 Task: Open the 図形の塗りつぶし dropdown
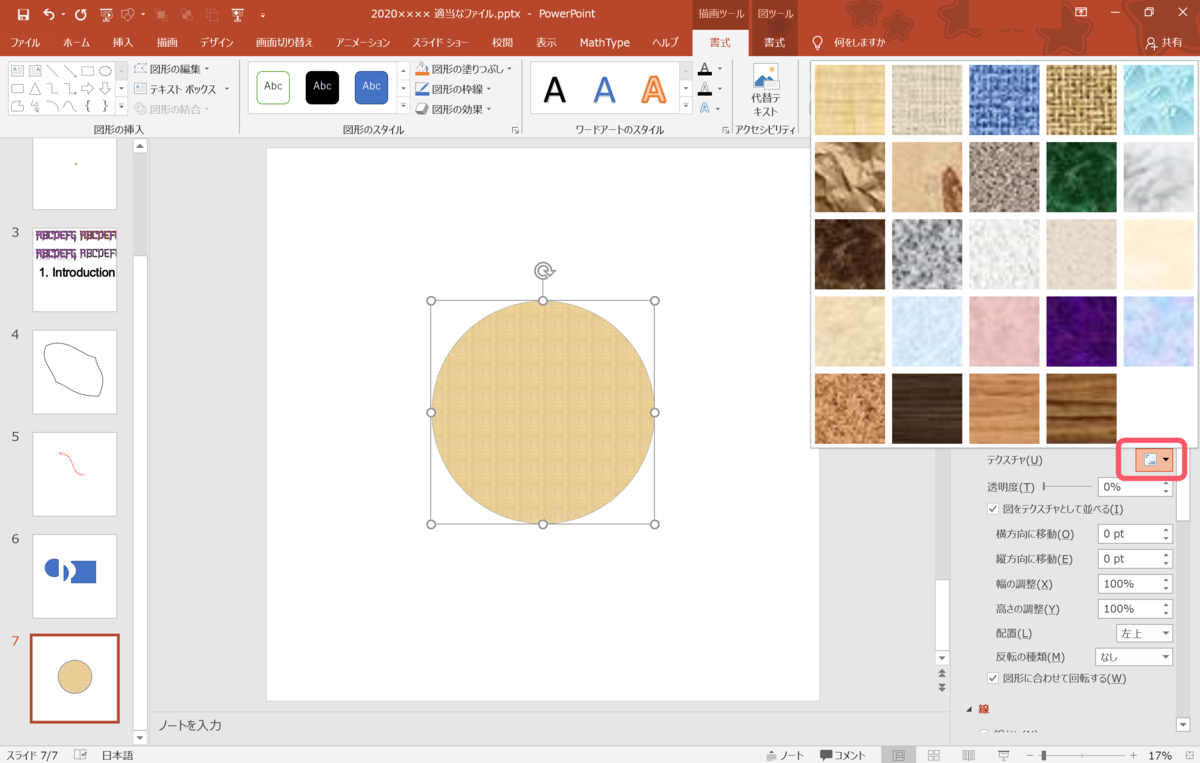(463, 69)
